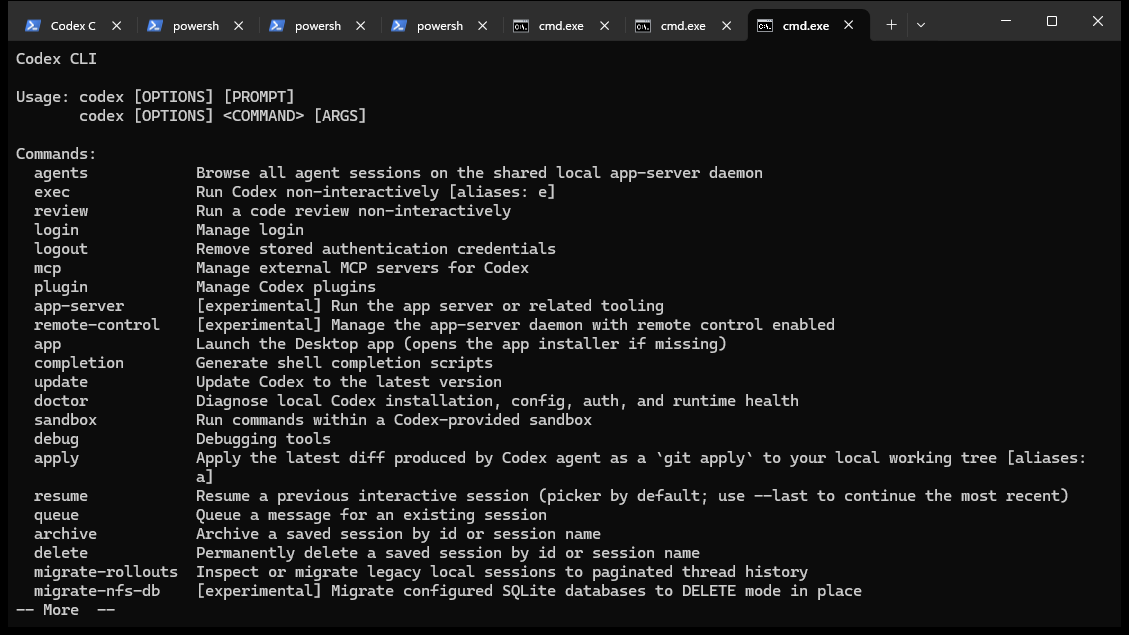This screenshot has width=1129, height=635.
Task: Click the 'resume' command name
Action: pos(60,496)
